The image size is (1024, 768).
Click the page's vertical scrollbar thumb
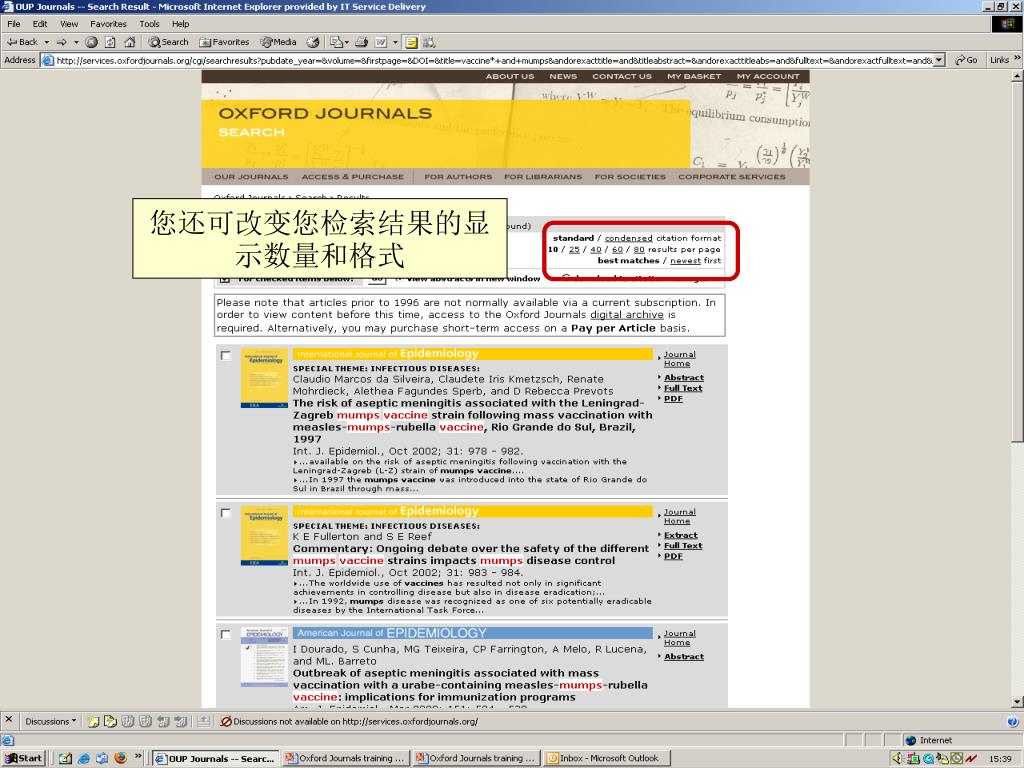pyautogui.click(x=1017, y=262)
